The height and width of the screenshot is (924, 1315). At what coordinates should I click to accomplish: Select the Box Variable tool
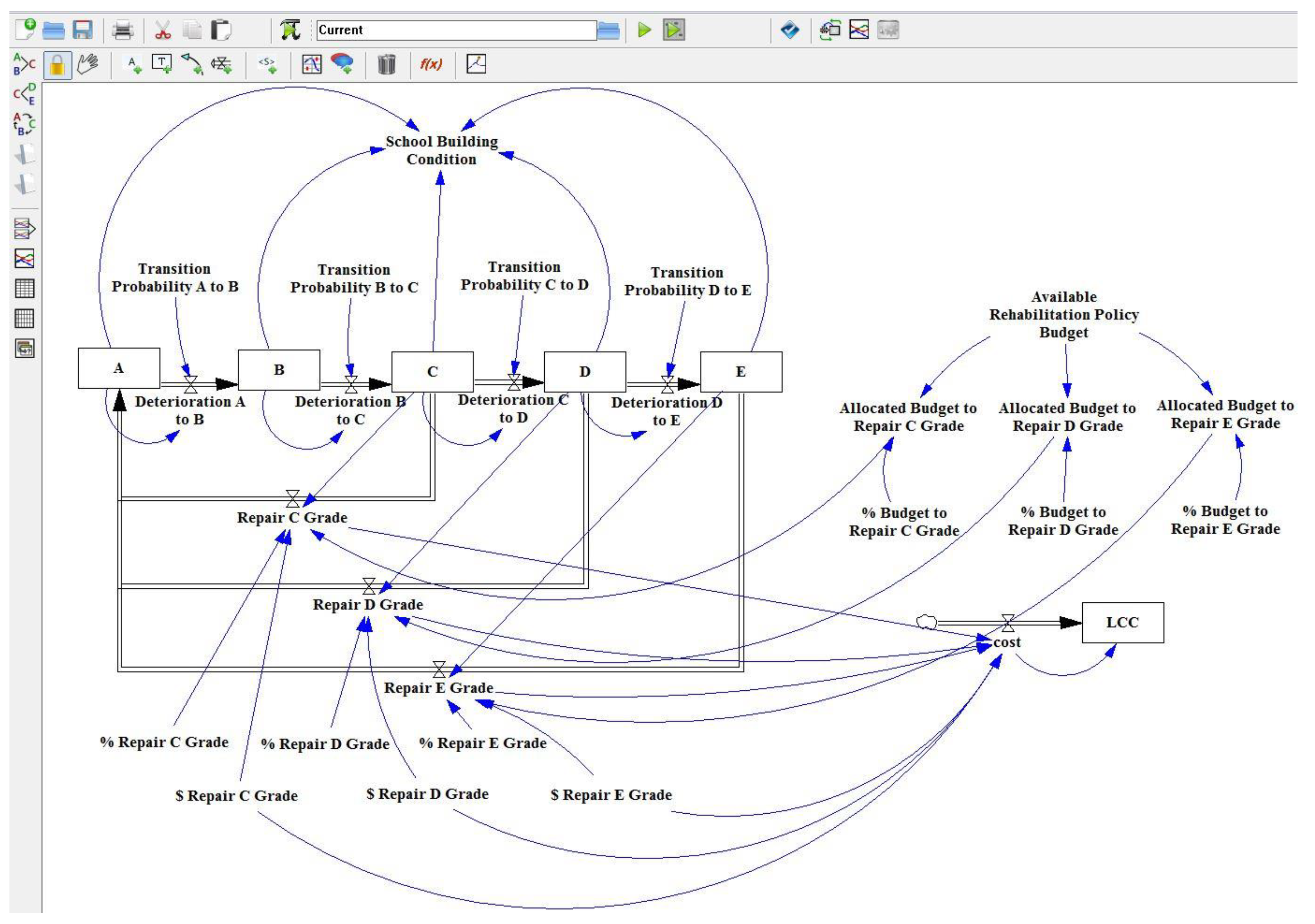[x=162, y=64]
